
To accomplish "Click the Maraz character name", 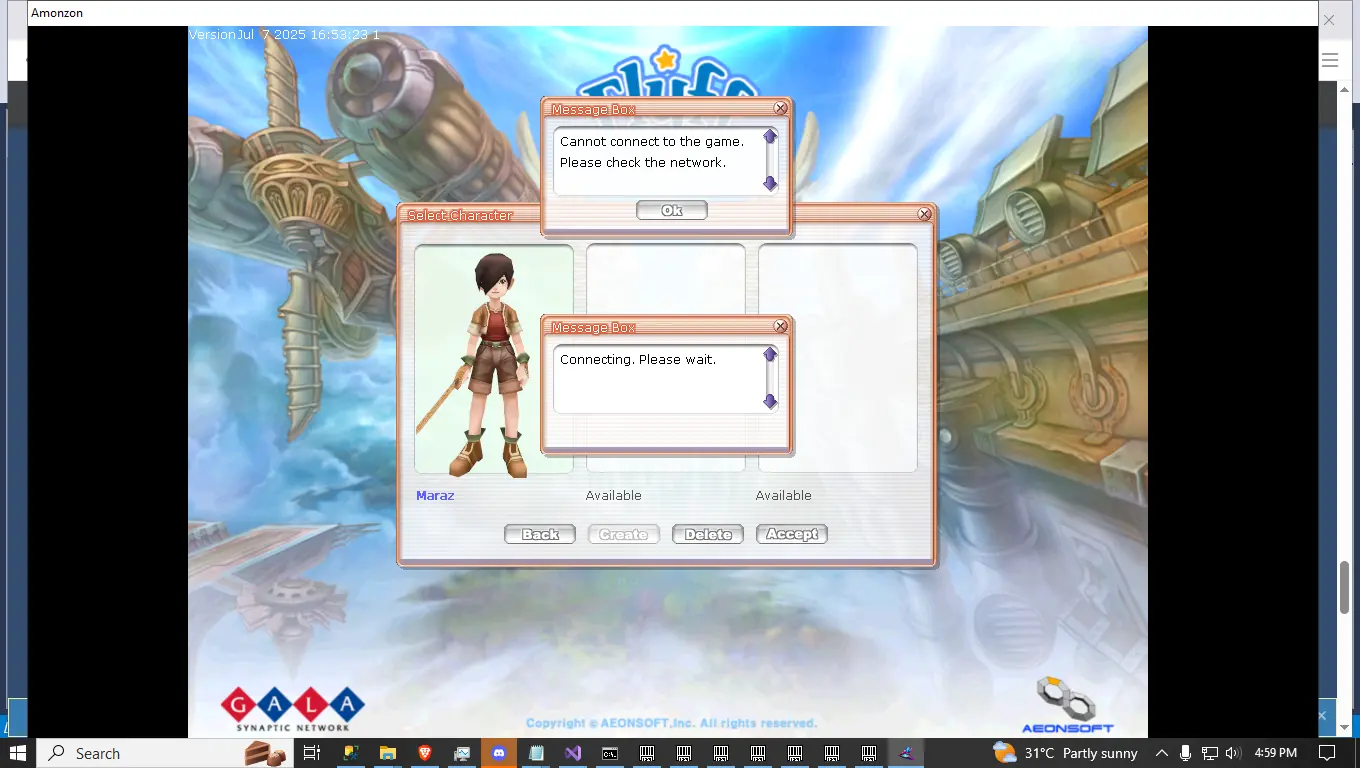I will pos(435,495).
